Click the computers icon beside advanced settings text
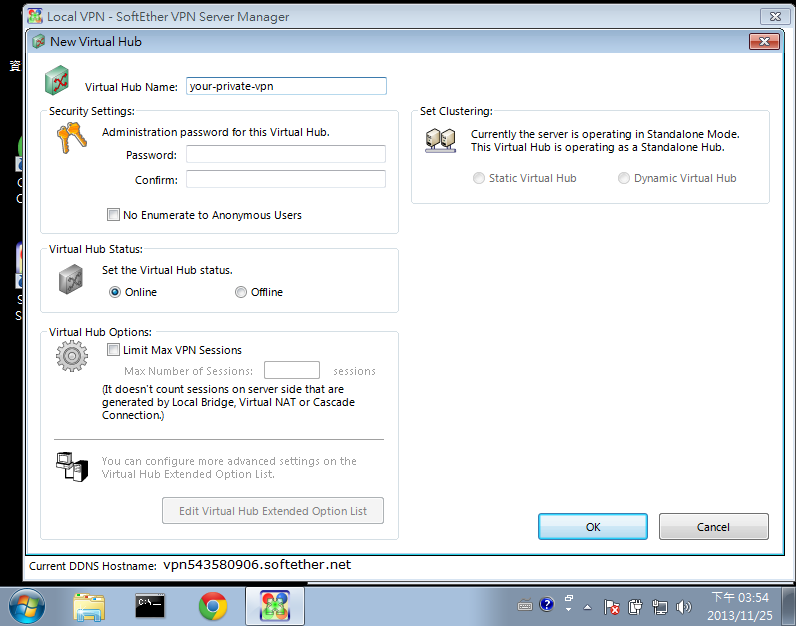 click(x=72, y=467)
